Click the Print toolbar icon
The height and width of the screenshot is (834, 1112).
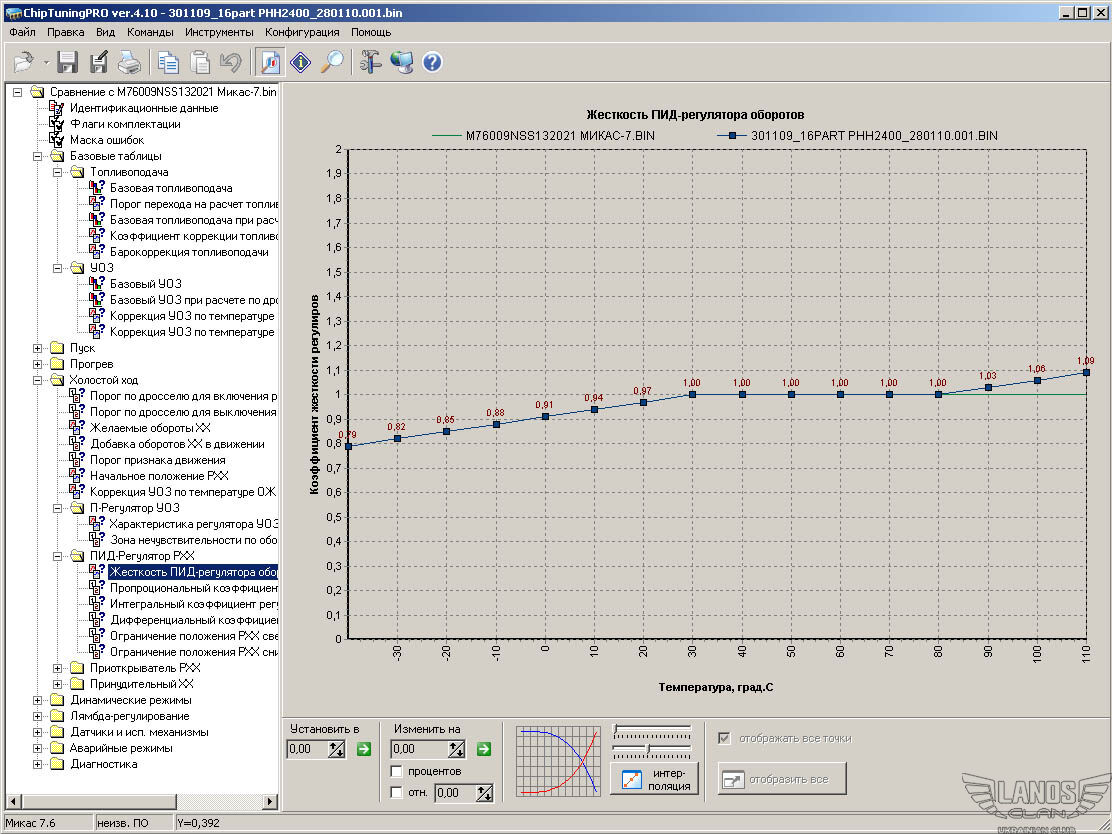130,62
